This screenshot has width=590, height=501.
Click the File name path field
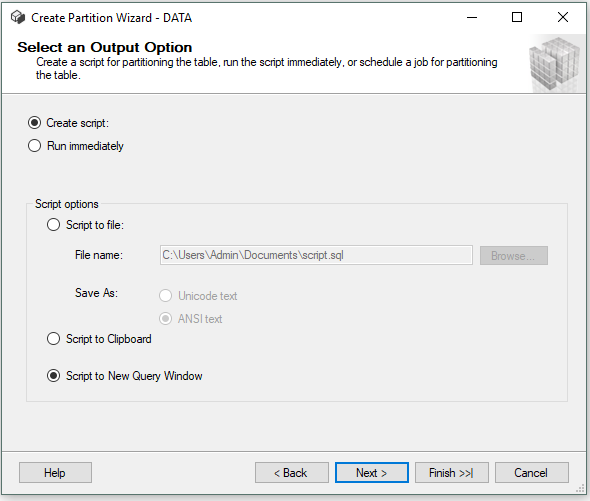coord(316,255)
